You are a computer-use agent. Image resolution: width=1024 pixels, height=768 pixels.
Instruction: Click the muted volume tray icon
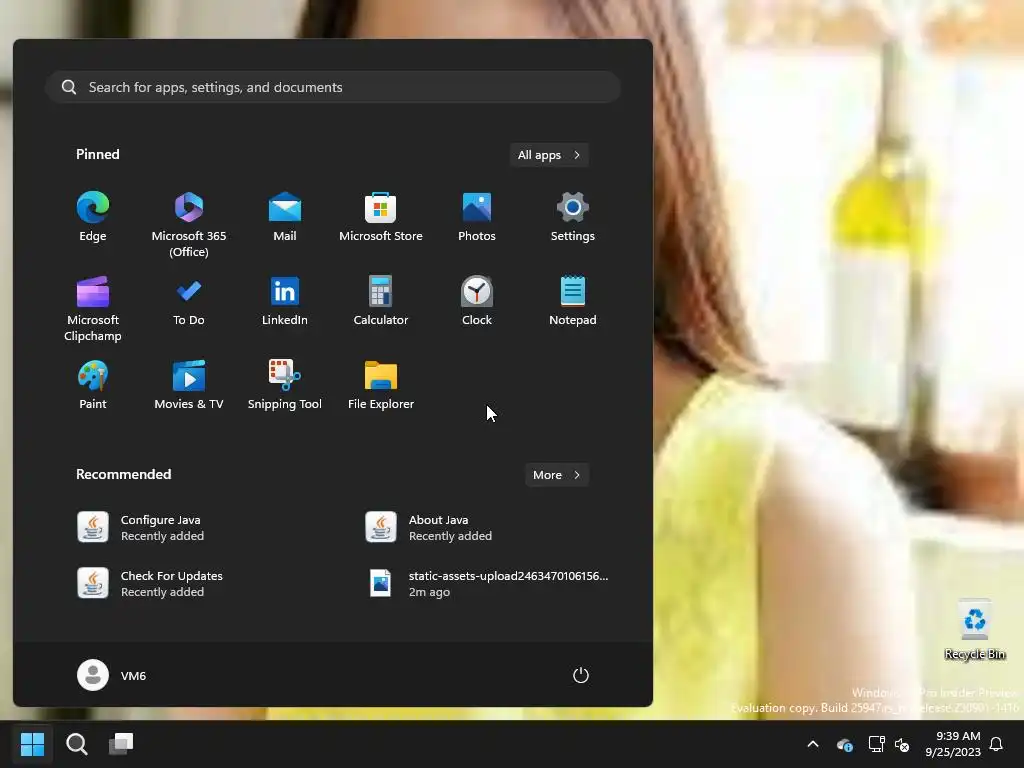point(902,744)
